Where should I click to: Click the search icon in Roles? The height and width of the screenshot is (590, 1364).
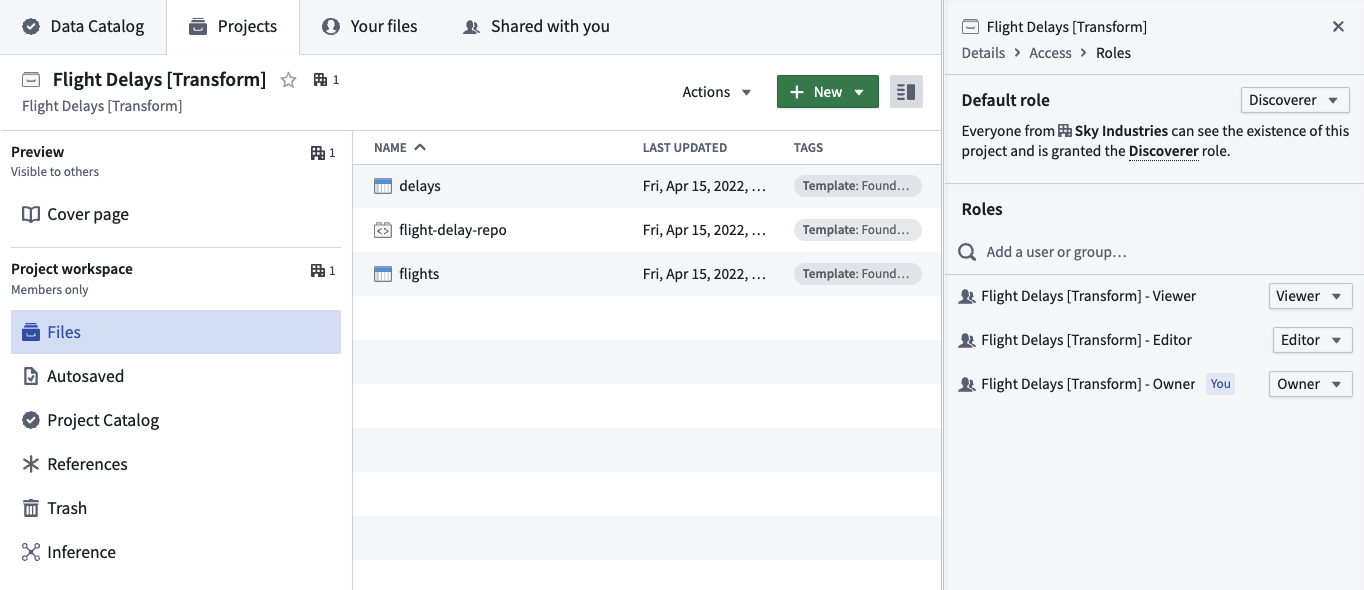(967, 252)
